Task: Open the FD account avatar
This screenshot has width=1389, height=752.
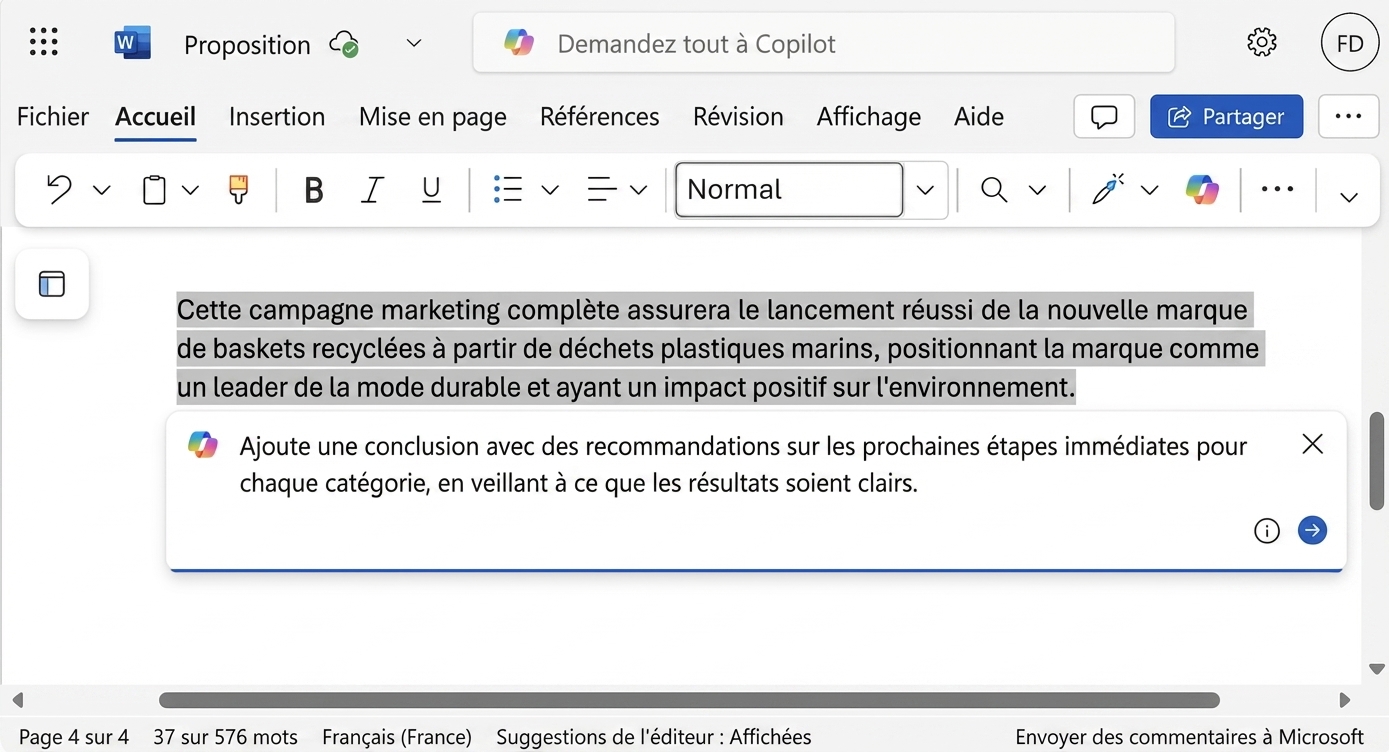Action: tap(1349, 42)
